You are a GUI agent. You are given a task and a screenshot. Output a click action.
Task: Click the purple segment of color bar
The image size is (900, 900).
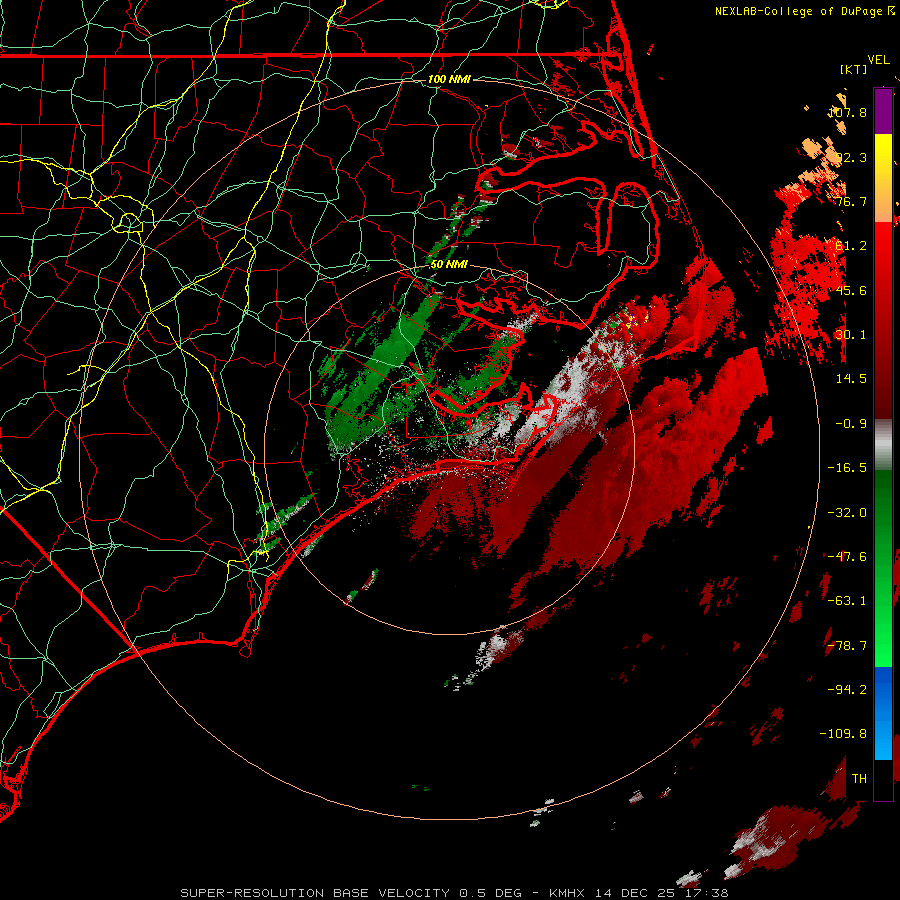883,112
